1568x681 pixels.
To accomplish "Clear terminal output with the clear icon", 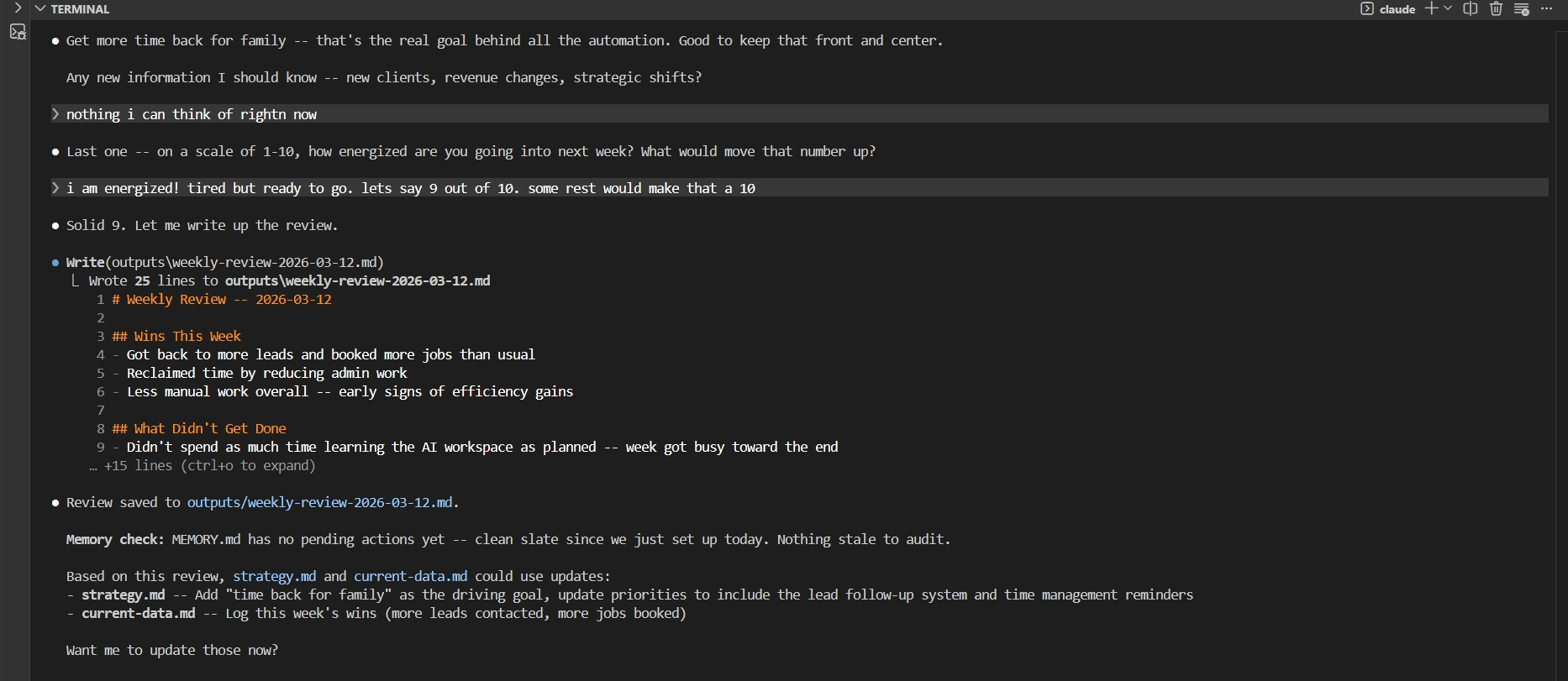I will [x=1521, y=9].
